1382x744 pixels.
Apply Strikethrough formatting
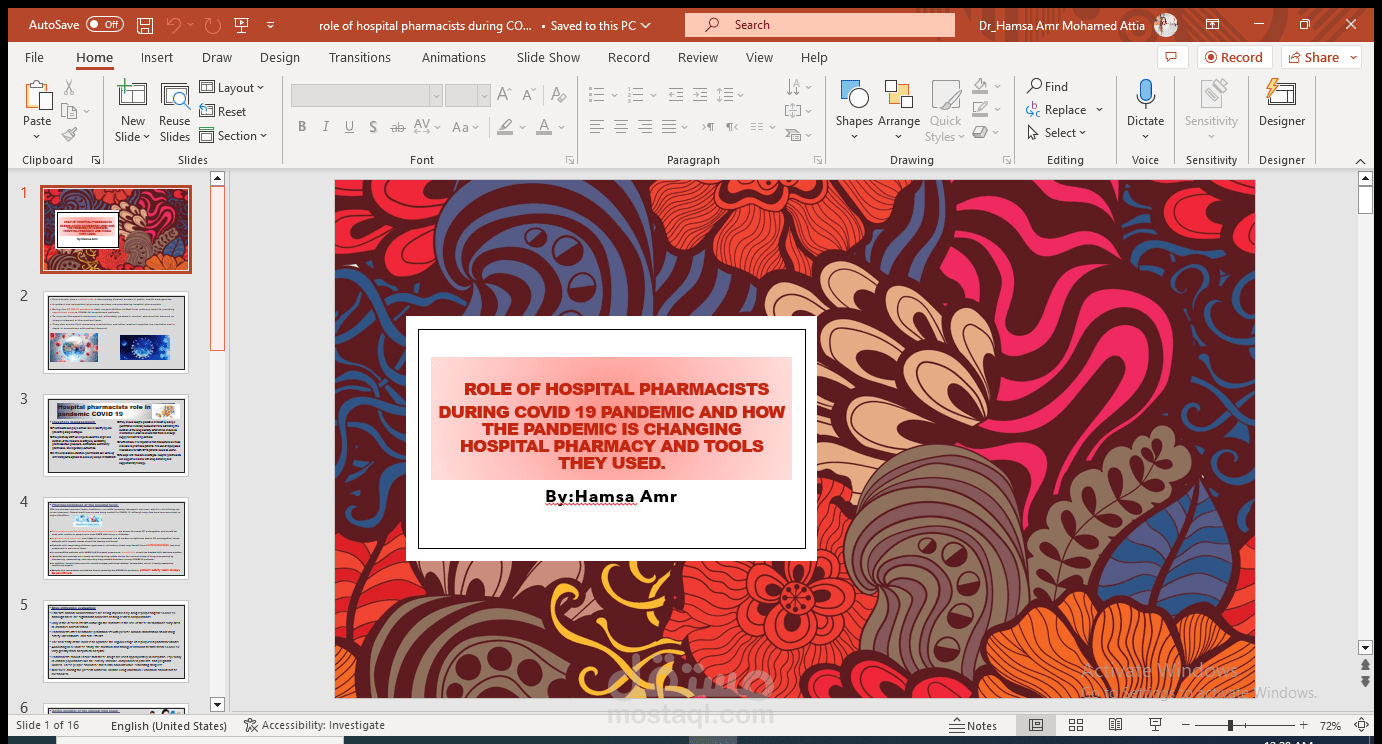click(396, 127)
